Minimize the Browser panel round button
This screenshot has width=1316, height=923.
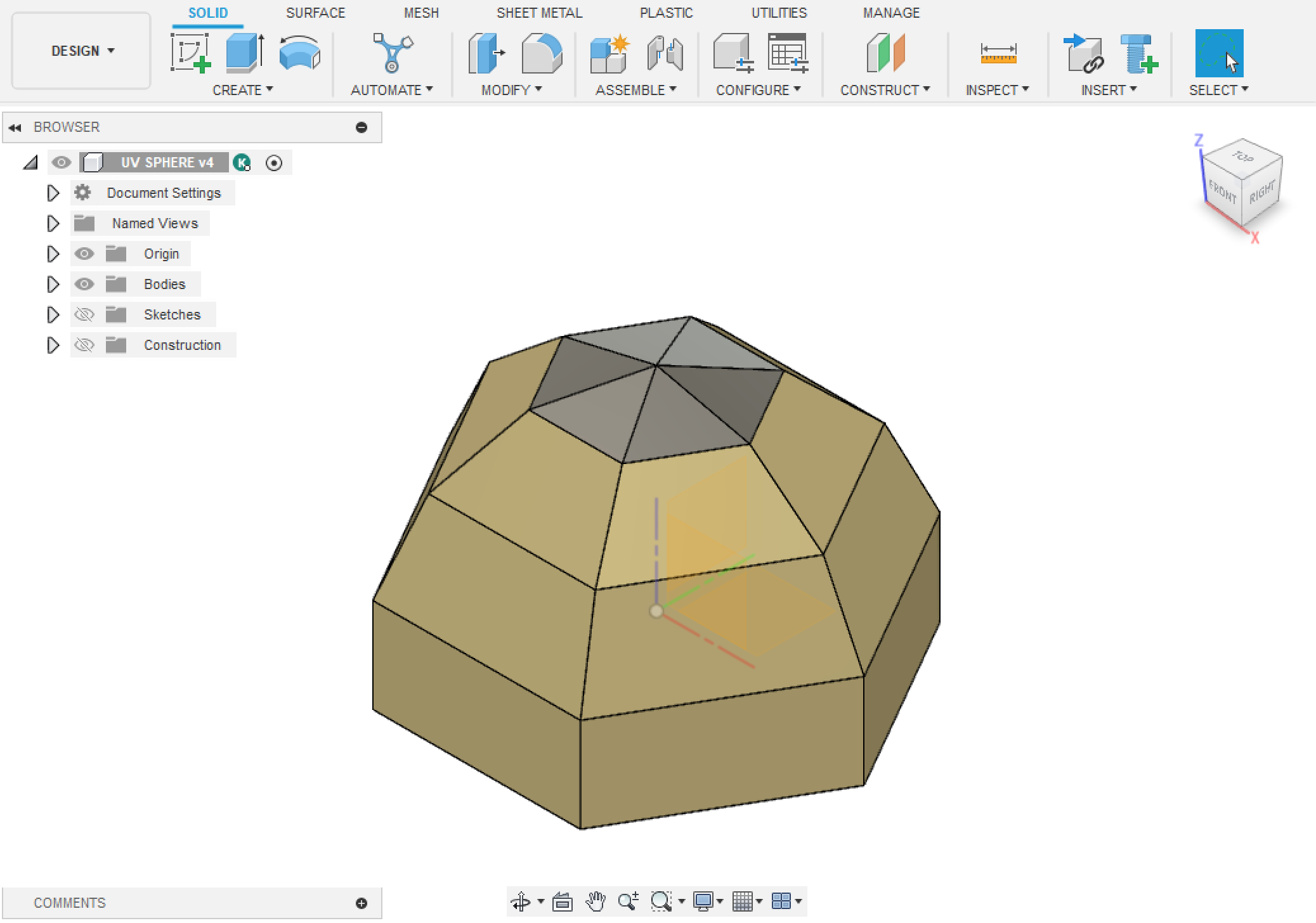pyautogui.click(x=362, y=127)
